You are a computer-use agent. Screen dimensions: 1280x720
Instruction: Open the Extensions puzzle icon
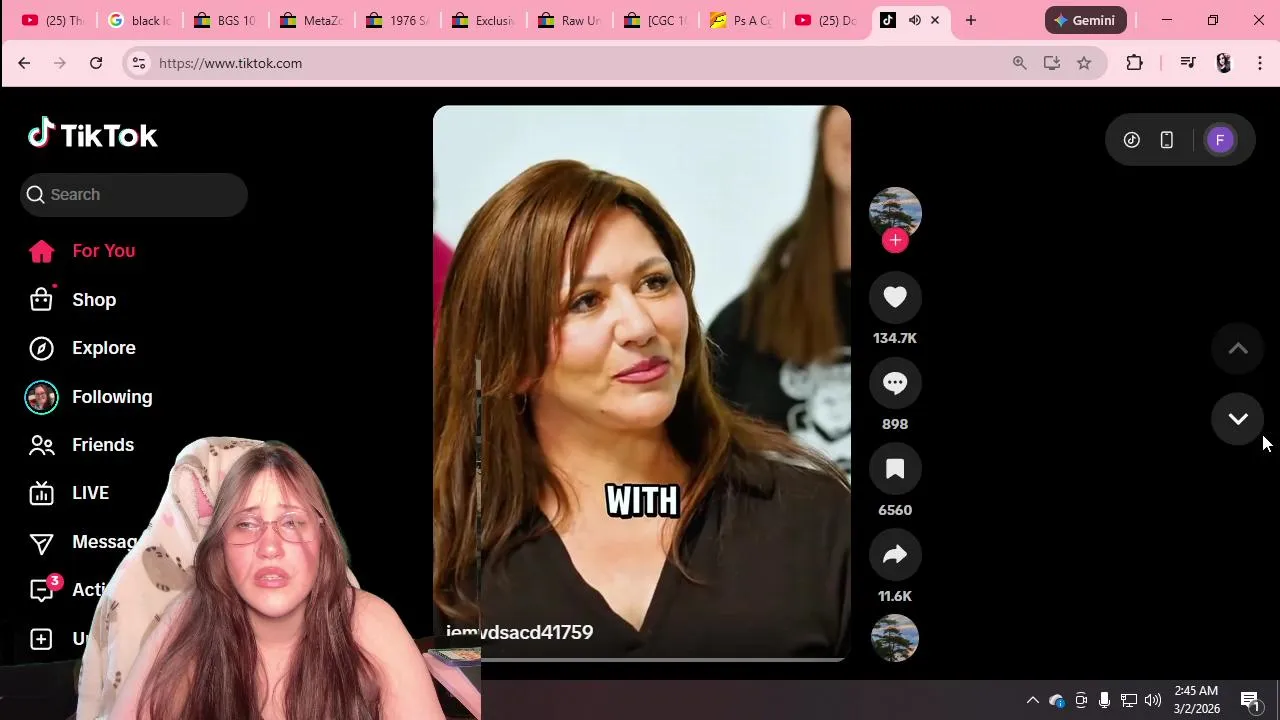pyautogui.click(x=1134, y=63)
